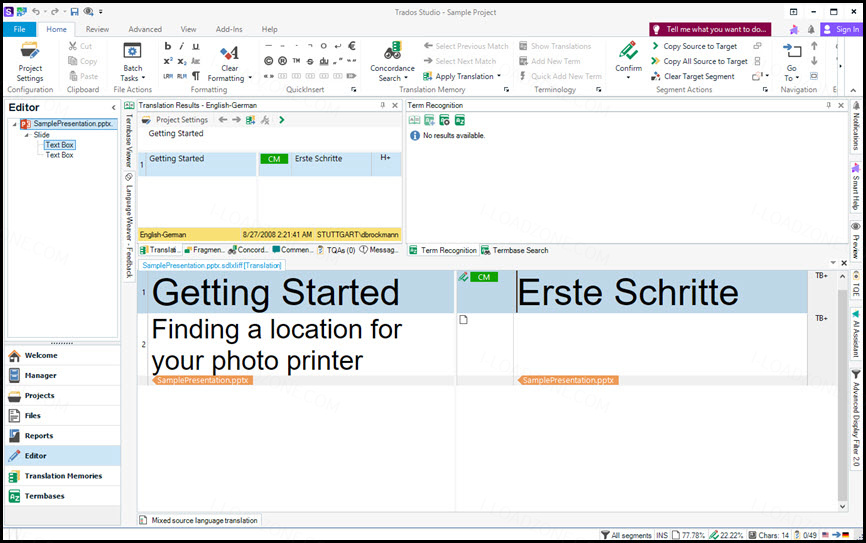Screen dimensions: 866x543
Task: Insert the registered trademark symbol
Action: pyautogui.click(x=282, y=61)
